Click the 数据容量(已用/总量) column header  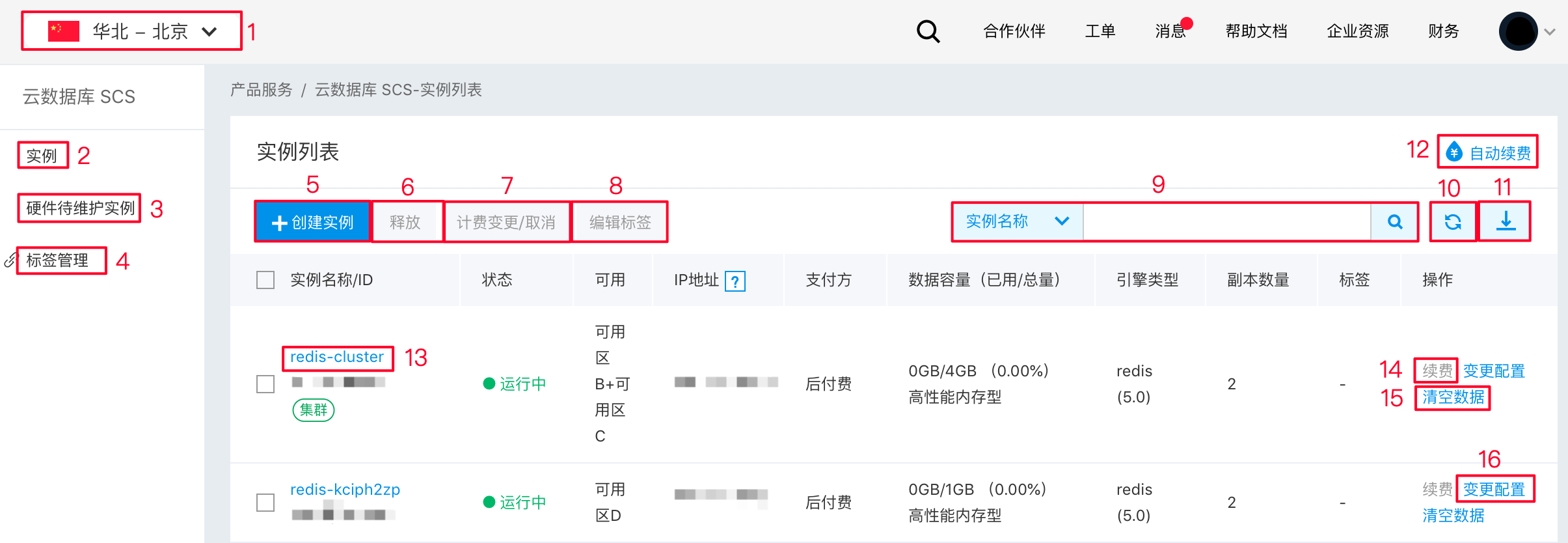tap(986, 280)
